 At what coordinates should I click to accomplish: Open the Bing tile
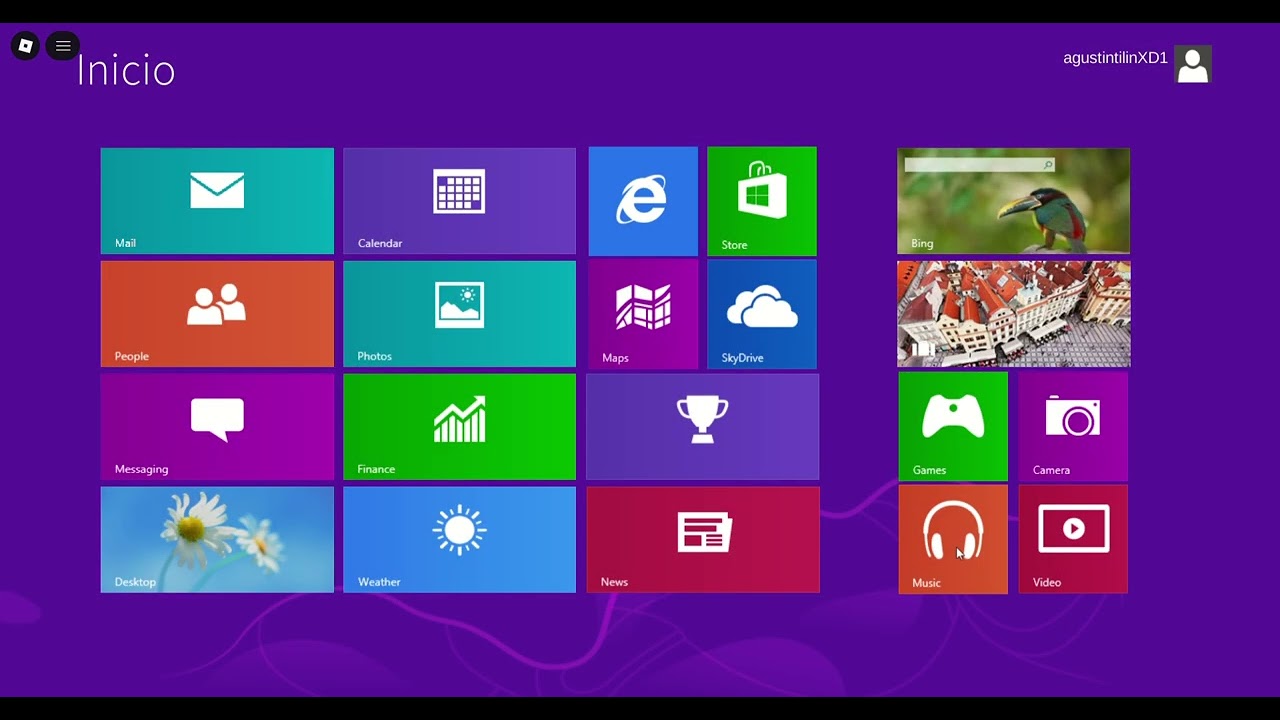point(1014,201)
